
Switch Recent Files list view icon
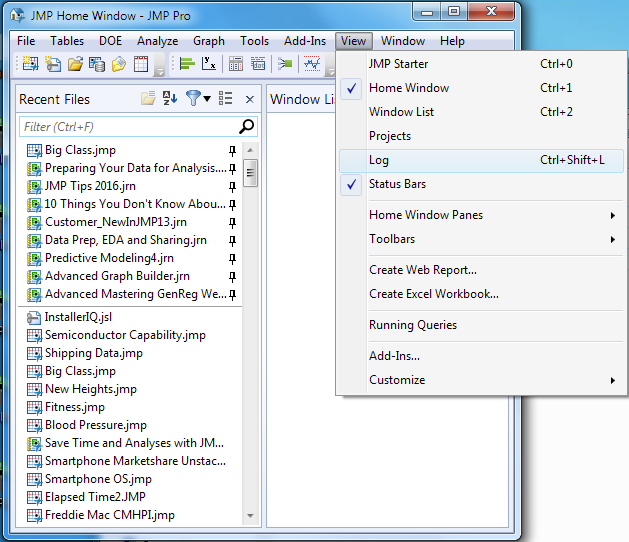tap(225, 98)
